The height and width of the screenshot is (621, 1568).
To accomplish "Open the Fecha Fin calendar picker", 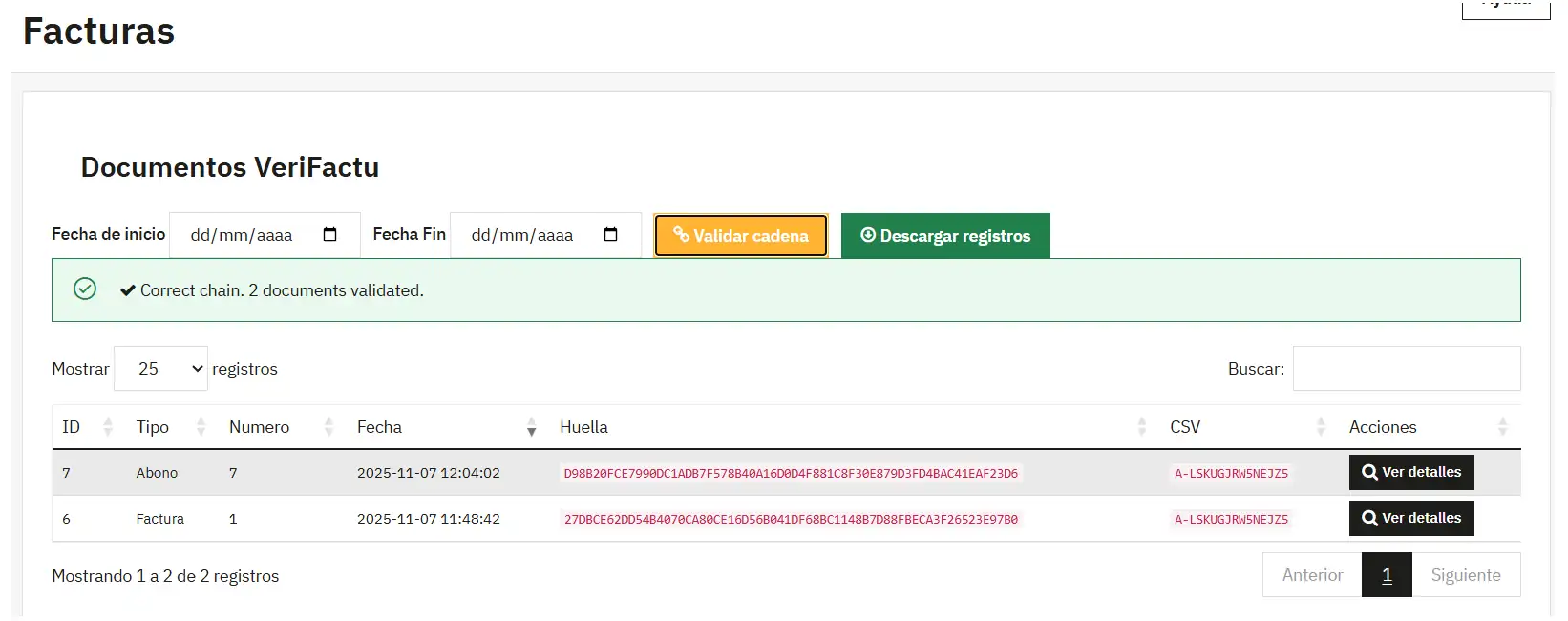I will coord(611,235).
